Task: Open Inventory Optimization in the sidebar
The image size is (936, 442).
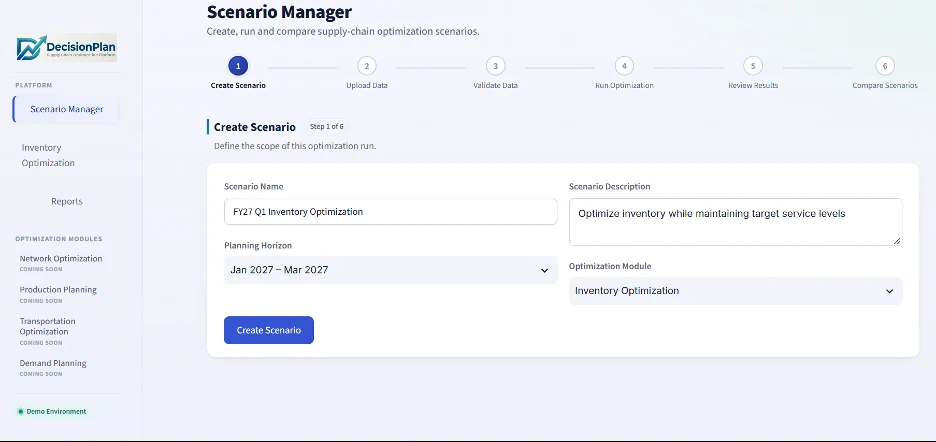Action: click(48, 155)
